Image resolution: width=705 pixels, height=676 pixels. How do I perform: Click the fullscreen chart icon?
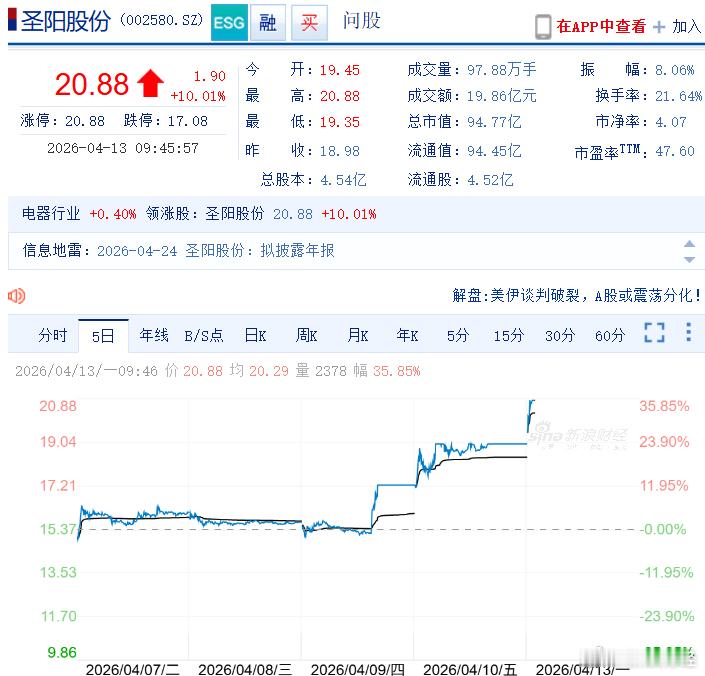click(x=654, y=332)
